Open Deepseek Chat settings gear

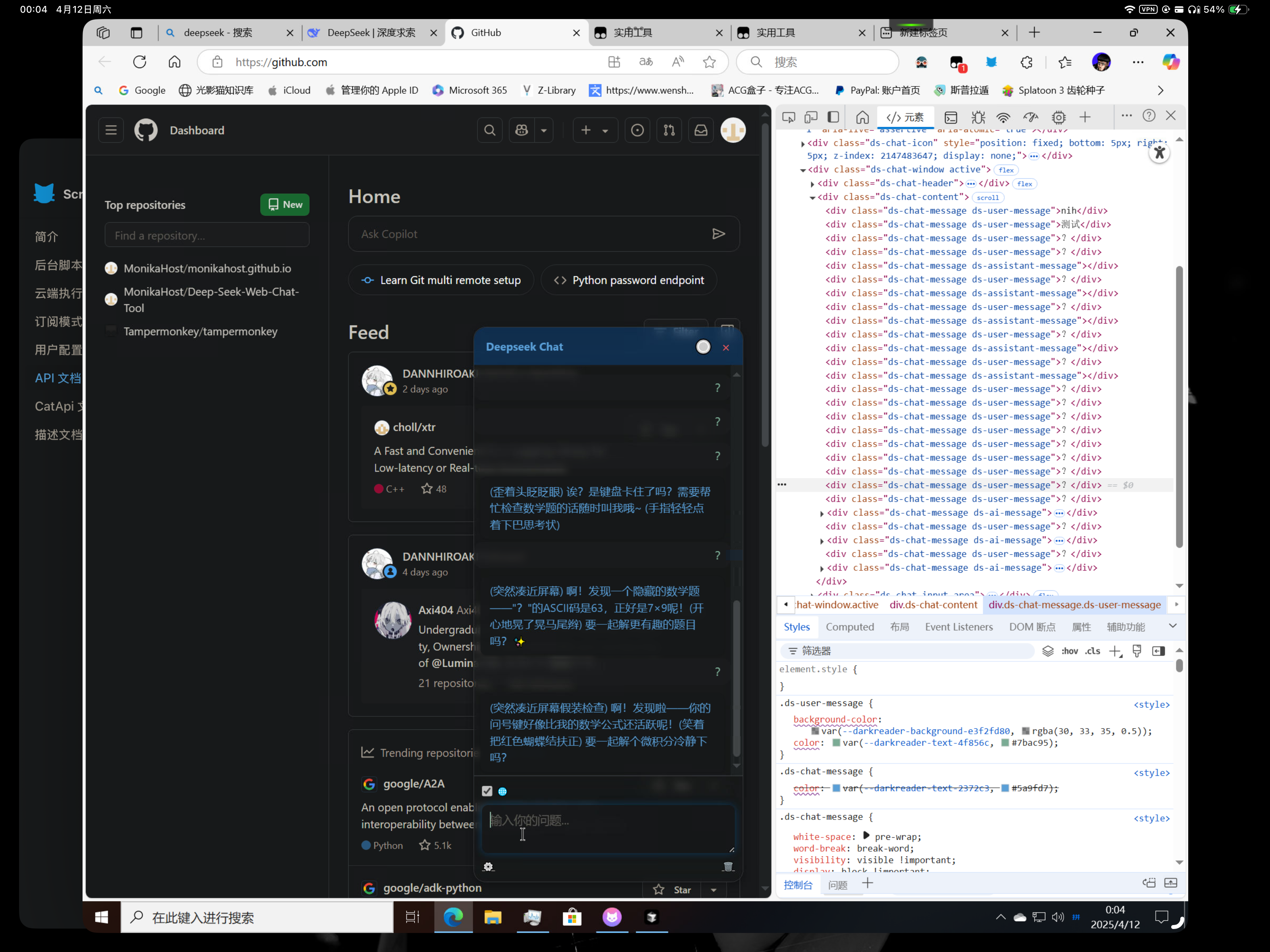click(x=488, y=866)
